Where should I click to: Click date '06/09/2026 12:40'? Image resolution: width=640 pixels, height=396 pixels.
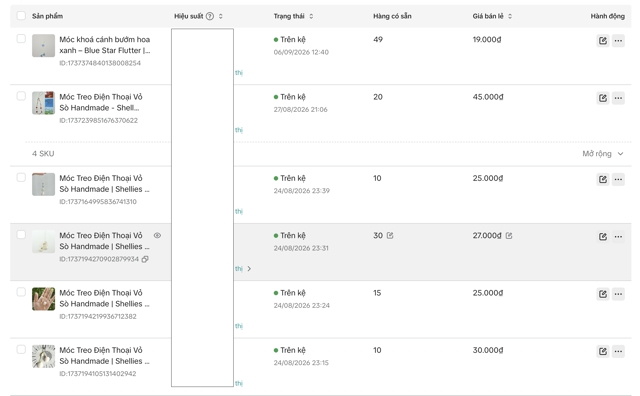pyautogui.click(x=301, y=52)
